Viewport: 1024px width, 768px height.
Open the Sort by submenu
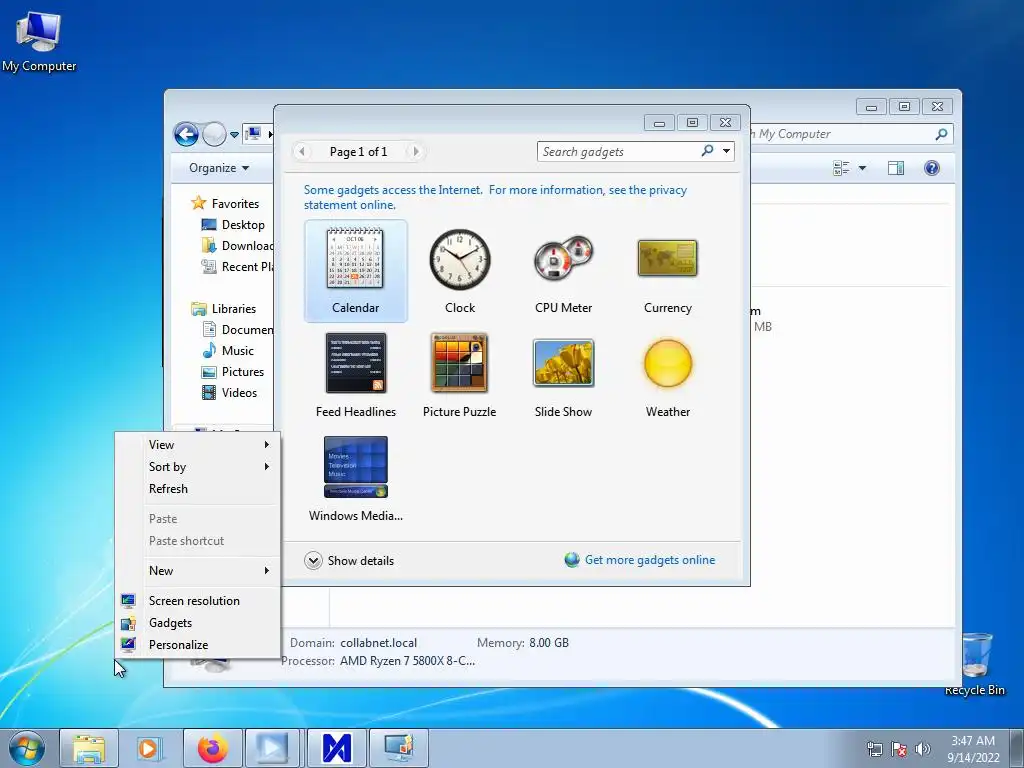coord(198,467)
